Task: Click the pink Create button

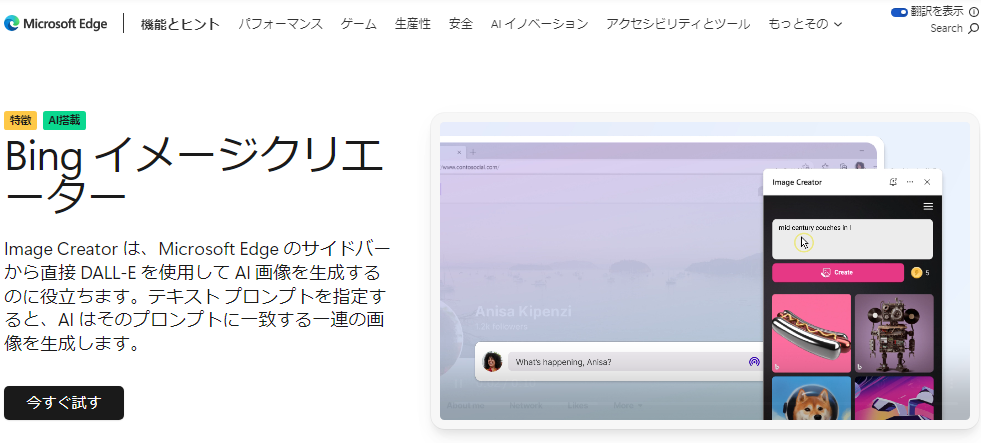Action: [x=838, y=272]
